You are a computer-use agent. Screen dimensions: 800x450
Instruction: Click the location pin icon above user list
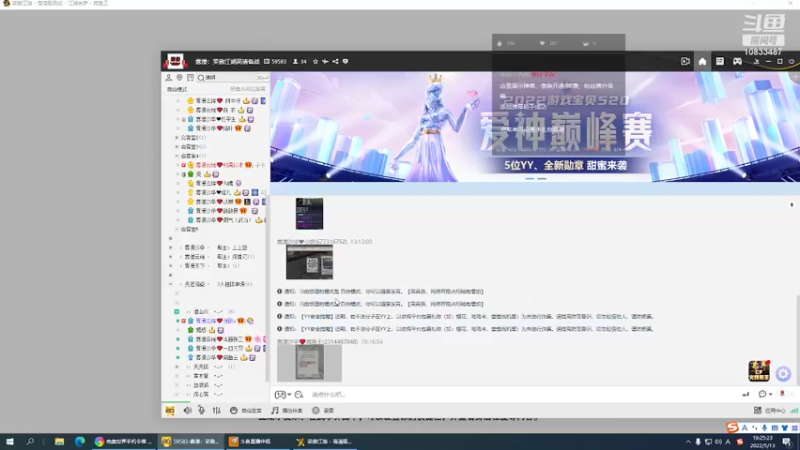[180, 78]
